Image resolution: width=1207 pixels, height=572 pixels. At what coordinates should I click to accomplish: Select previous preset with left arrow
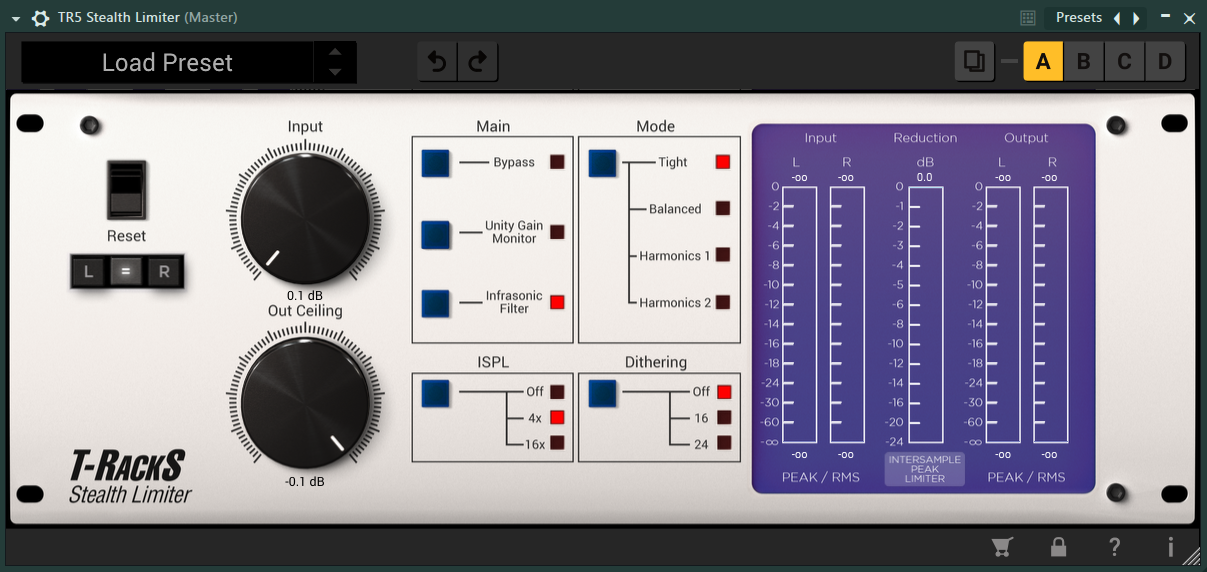pos(1117,18)
